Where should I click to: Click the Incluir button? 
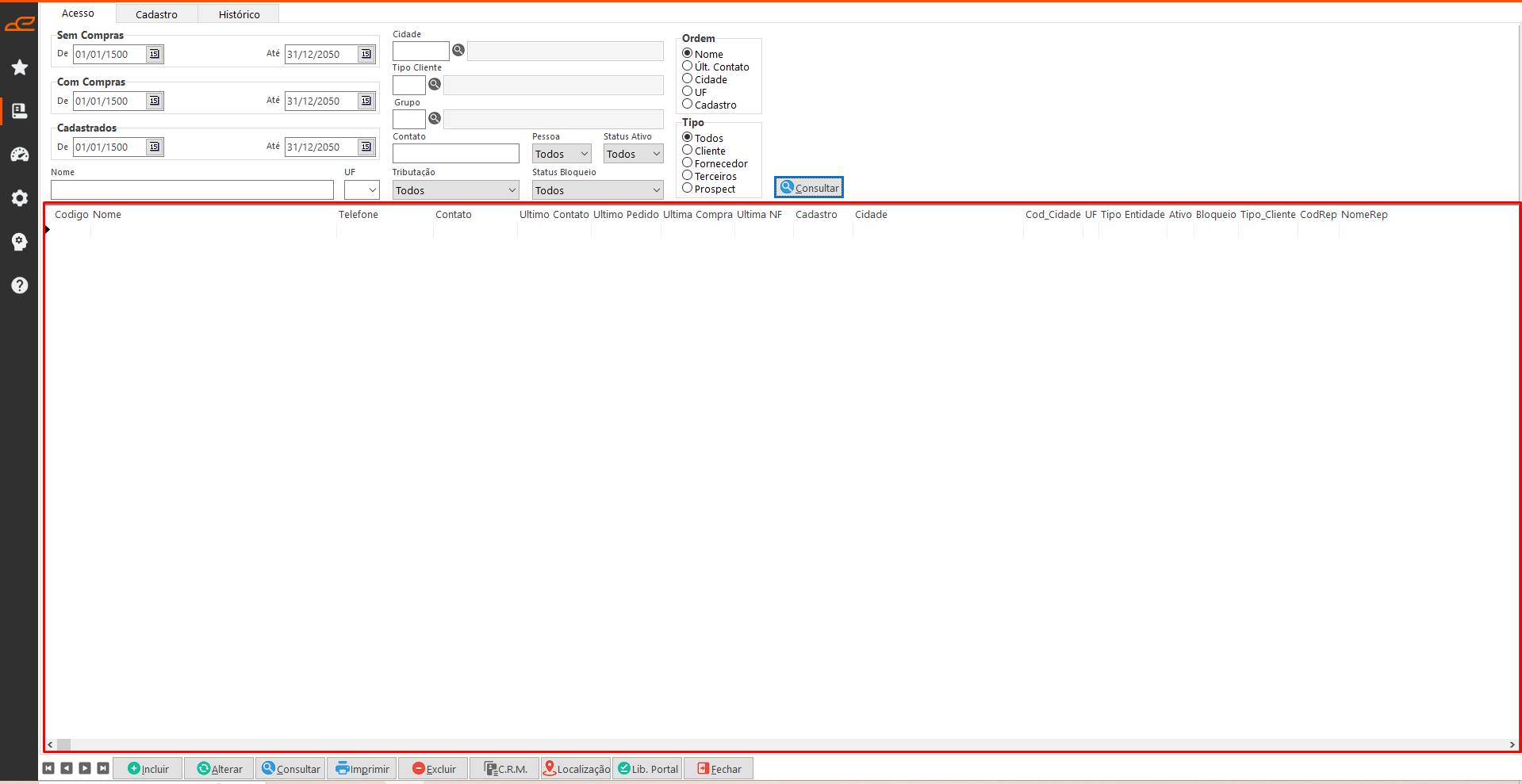pos(148,769)
